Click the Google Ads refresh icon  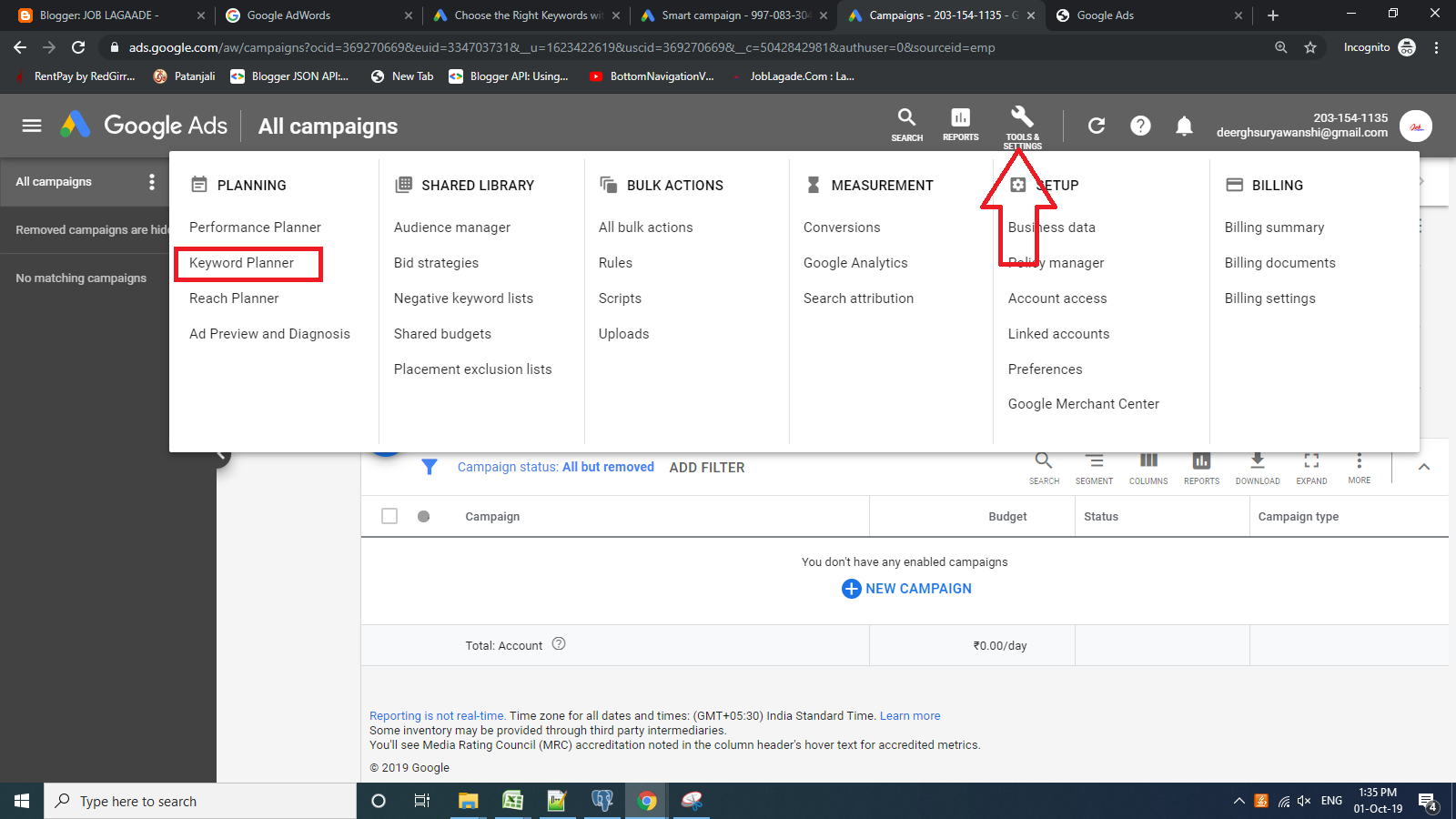(x=1097, y=126)
